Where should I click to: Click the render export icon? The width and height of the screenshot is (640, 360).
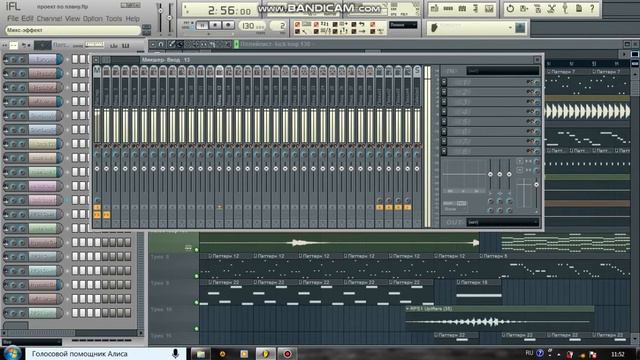pyautogui.click(x=538, y=9)
